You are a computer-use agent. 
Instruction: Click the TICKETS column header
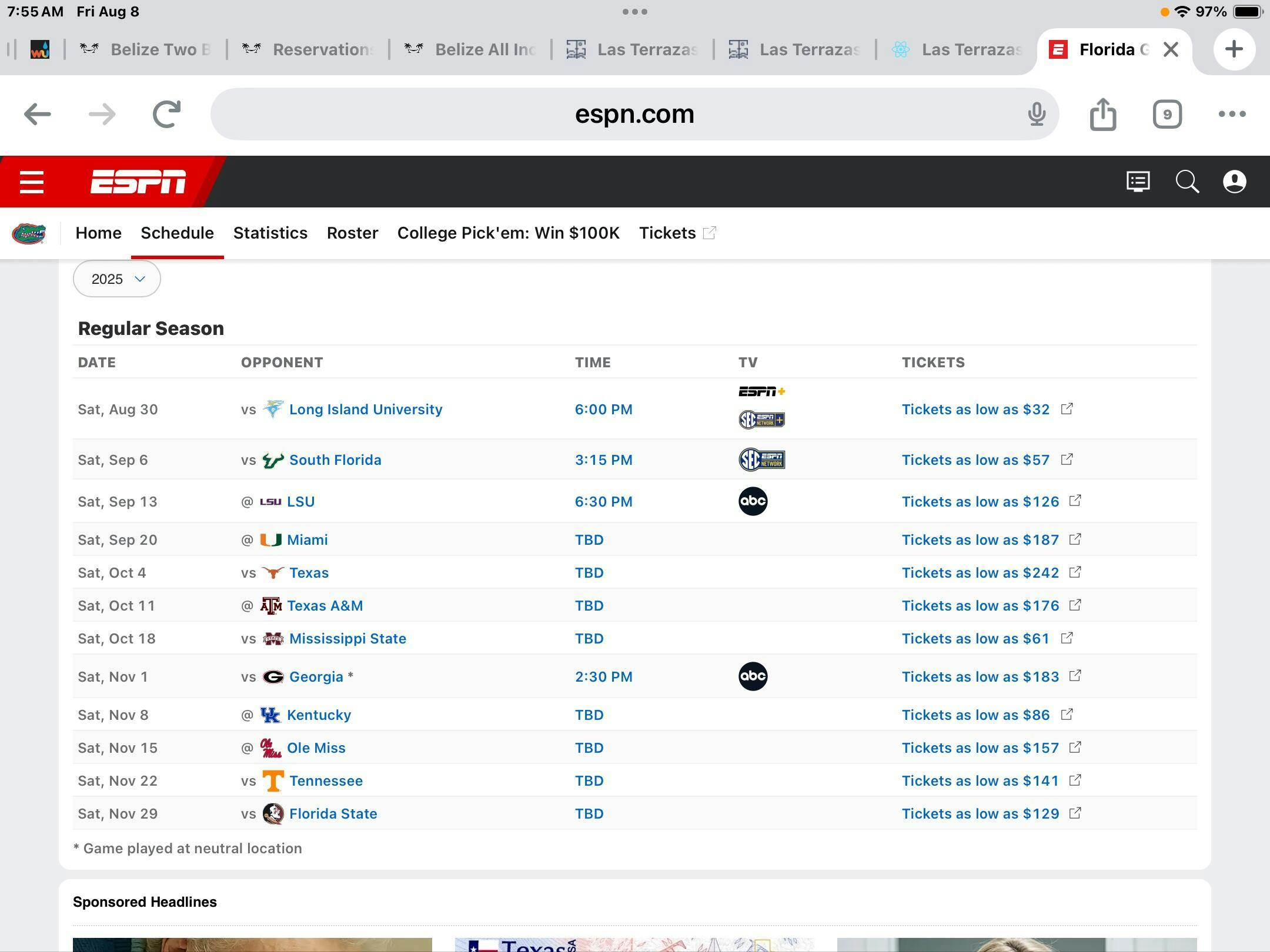pyautogui.click(x=933, y=362)
